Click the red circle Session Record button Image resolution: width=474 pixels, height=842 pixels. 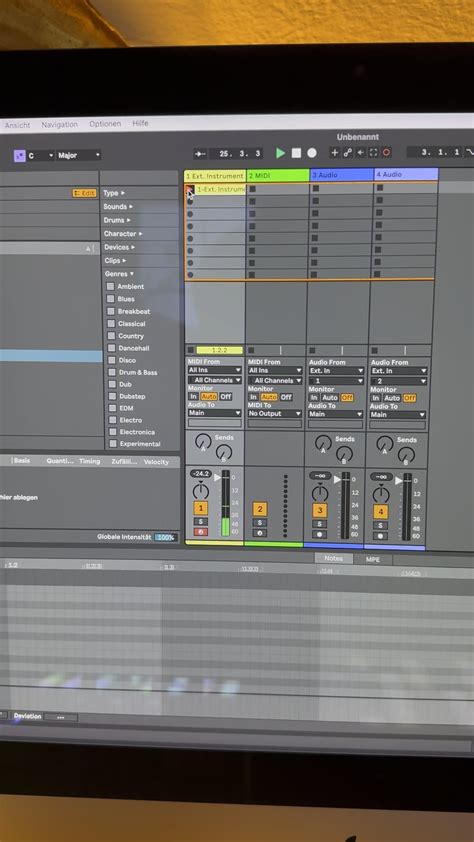coord(386,153)
